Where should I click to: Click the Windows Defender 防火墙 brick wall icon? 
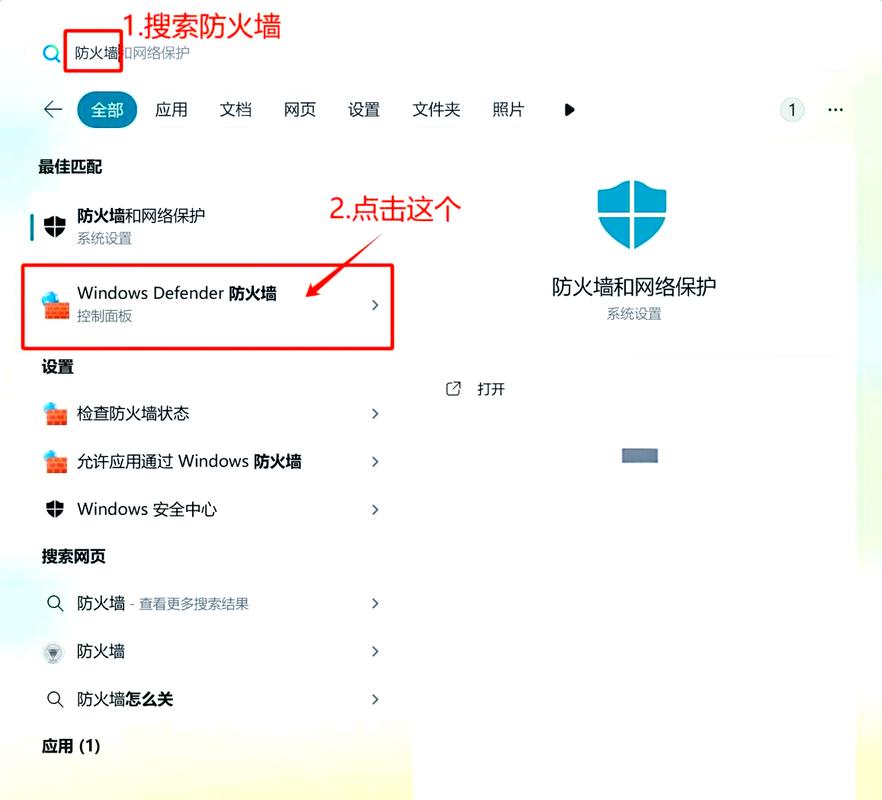coord(56,305)
